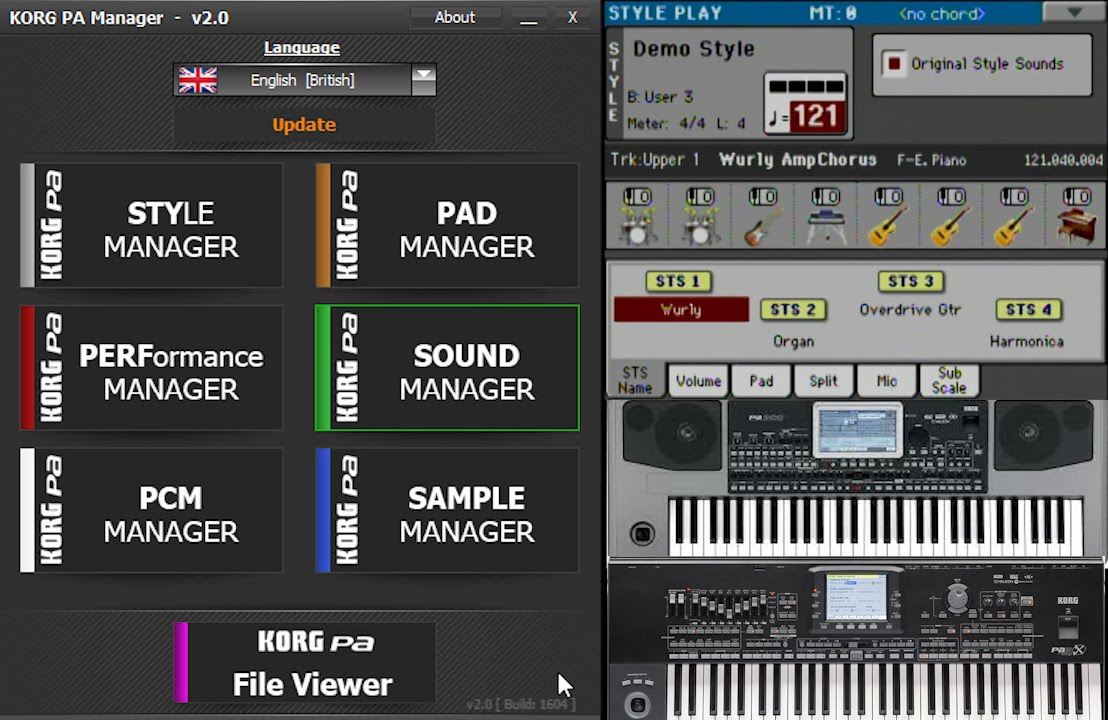Switch to the Split tab
Screen dimensions: 1108x720
tap(823, 381)
